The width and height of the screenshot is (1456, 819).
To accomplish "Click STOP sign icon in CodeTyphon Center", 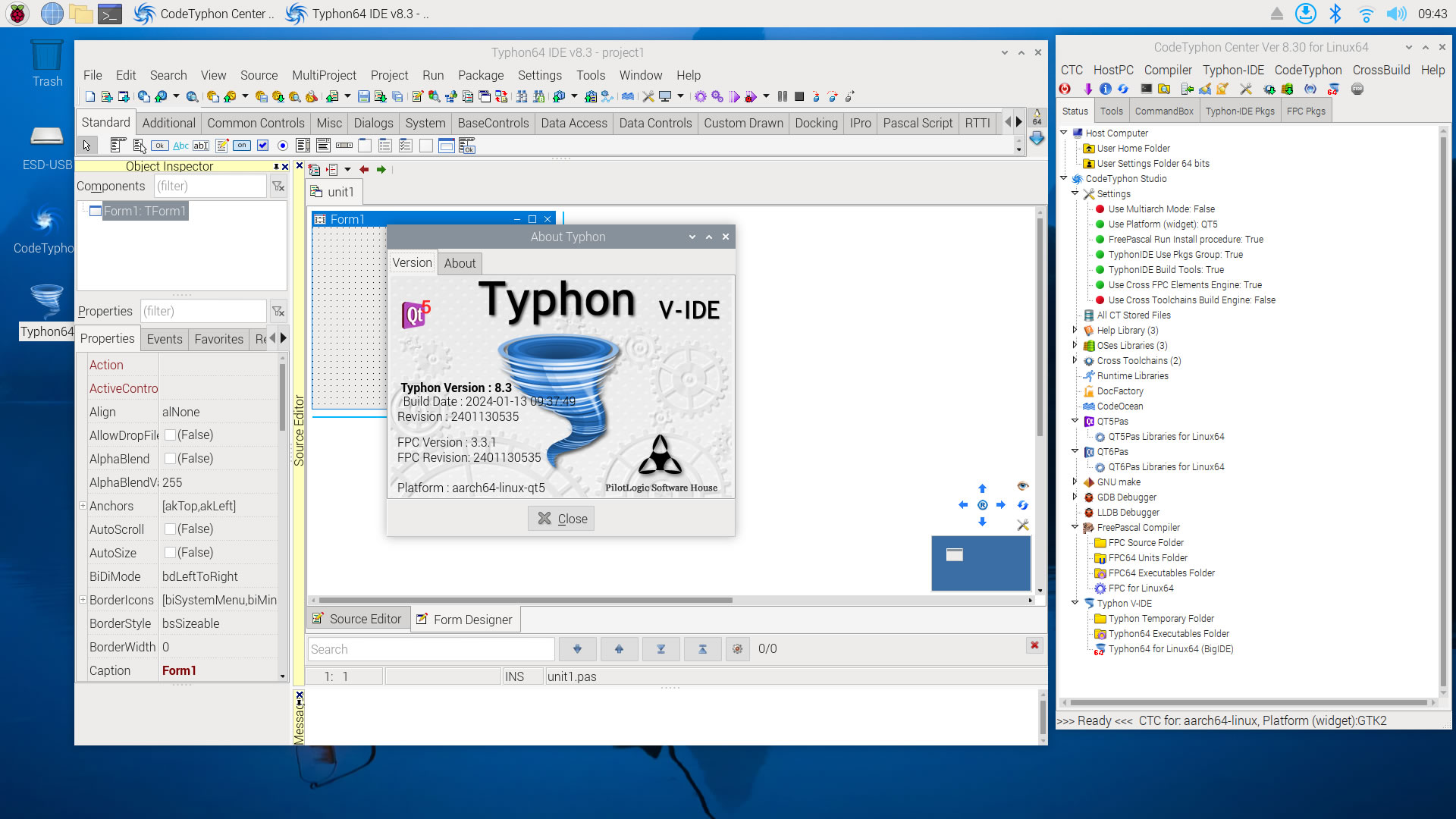I will [1357, 89].
